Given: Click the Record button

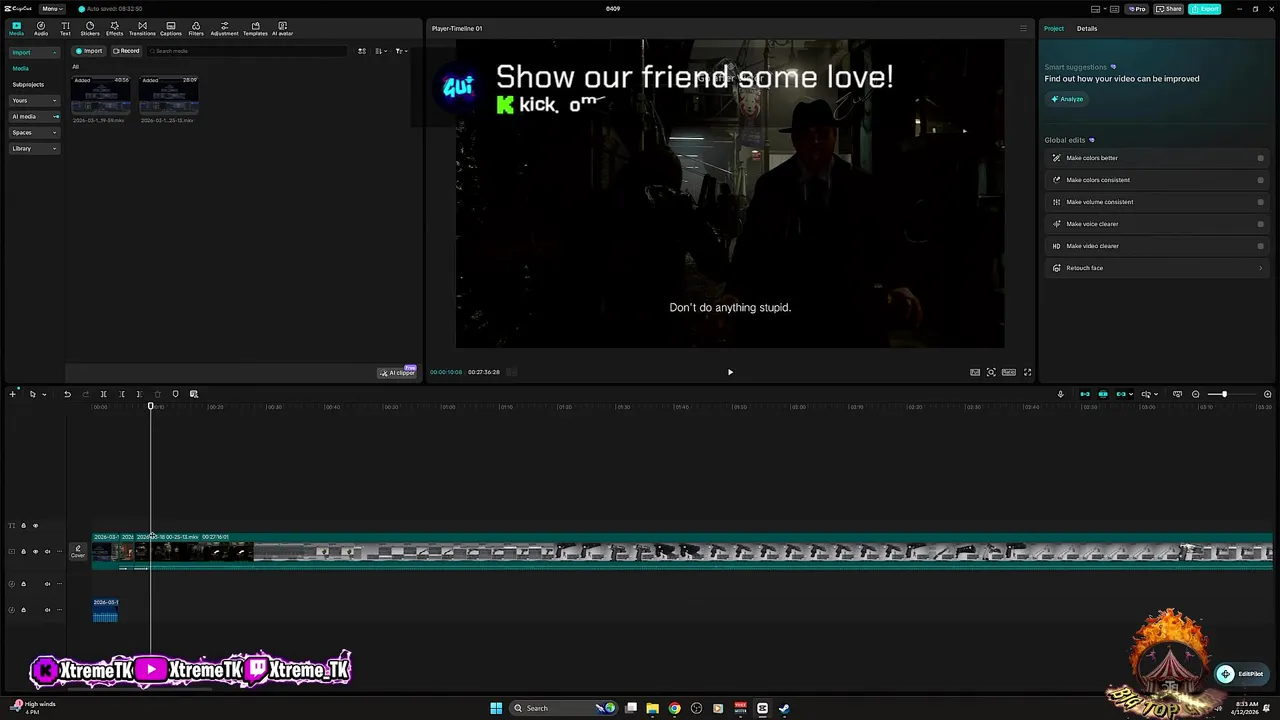Looking at the screenshot, I should click(126, 51).
